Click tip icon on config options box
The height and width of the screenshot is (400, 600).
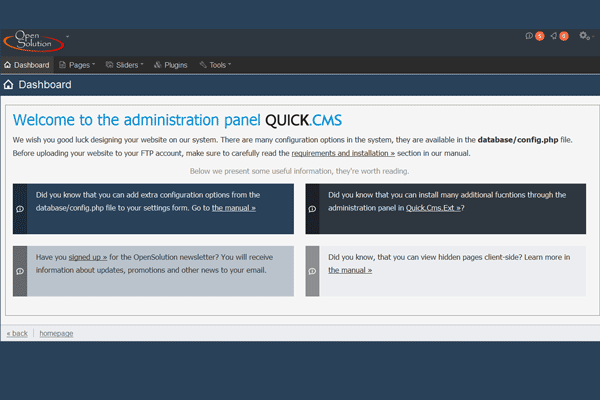20,209
